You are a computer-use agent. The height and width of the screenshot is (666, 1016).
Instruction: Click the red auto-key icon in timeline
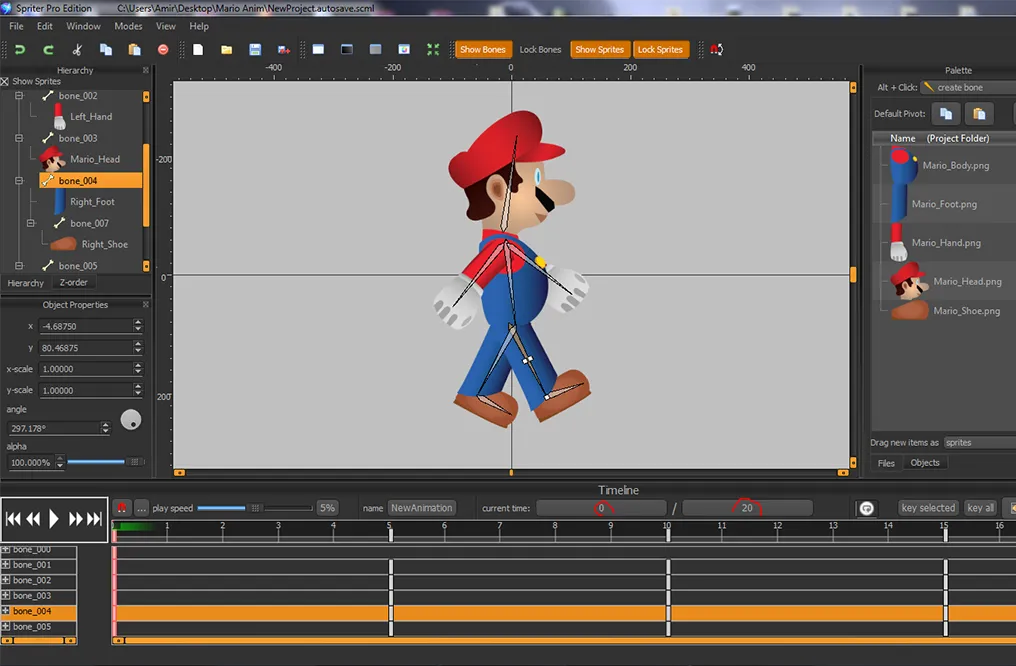coord(122,508)
